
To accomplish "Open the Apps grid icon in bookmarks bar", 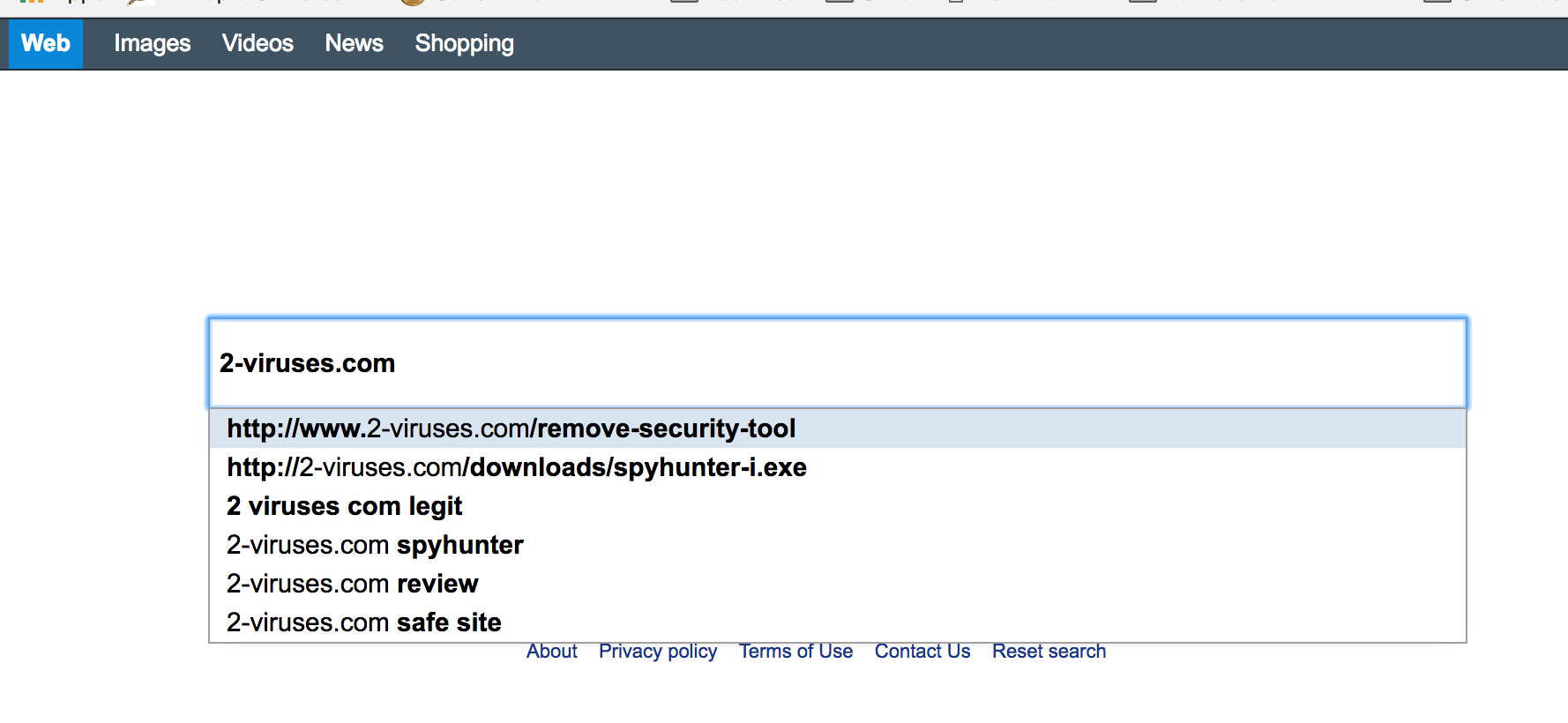I will (31, 3).
